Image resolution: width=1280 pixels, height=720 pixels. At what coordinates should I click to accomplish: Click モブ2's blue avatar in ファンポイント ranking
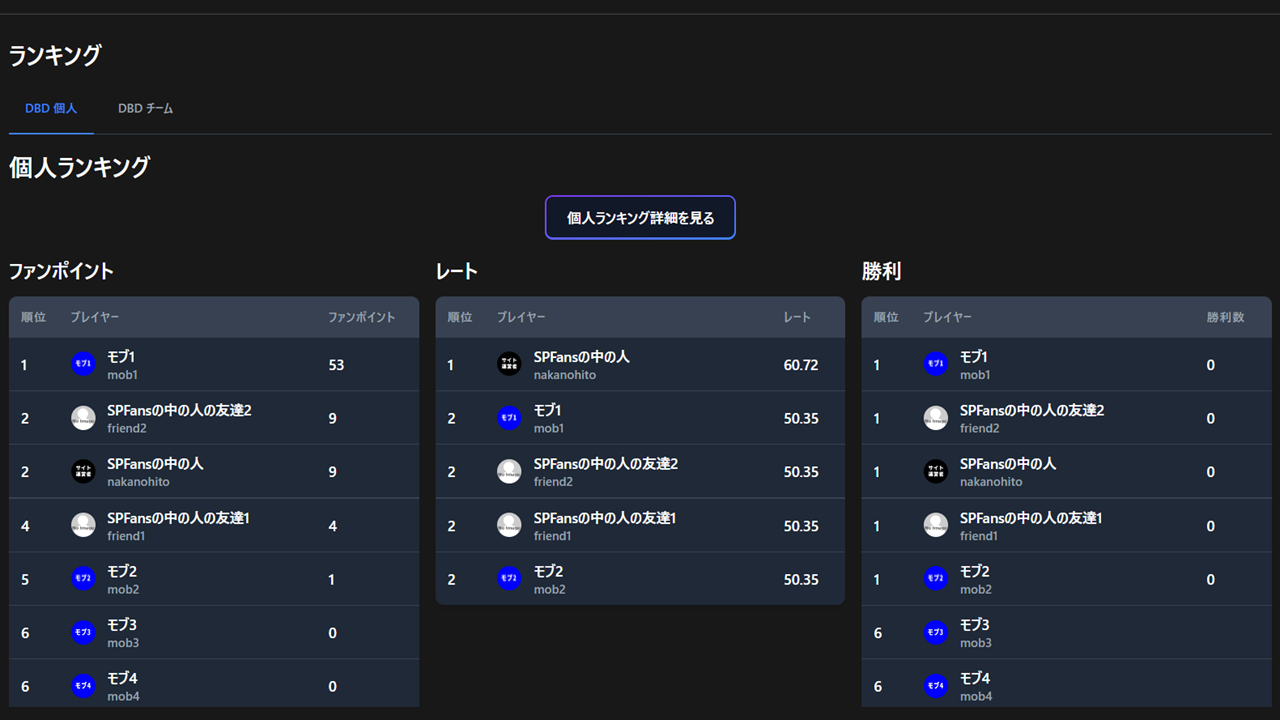83,578
